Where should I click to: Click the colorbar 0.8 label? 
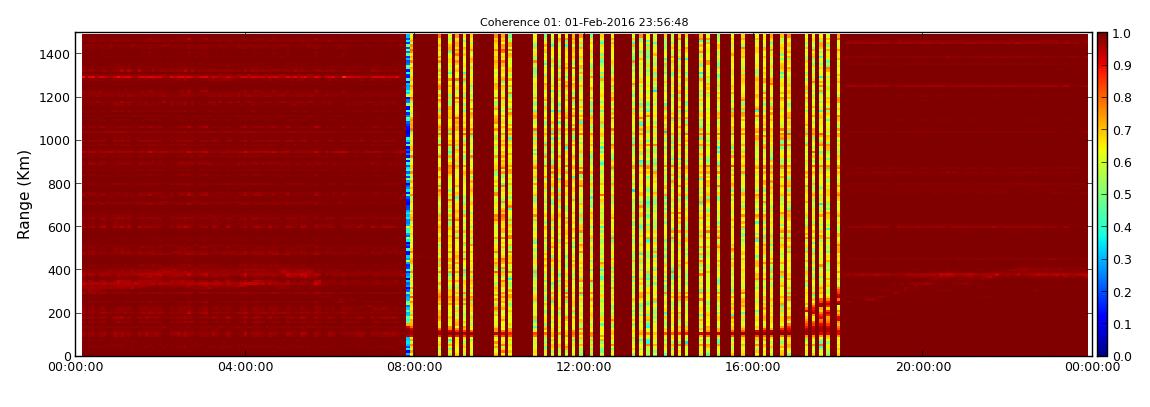click(1123, 98)
